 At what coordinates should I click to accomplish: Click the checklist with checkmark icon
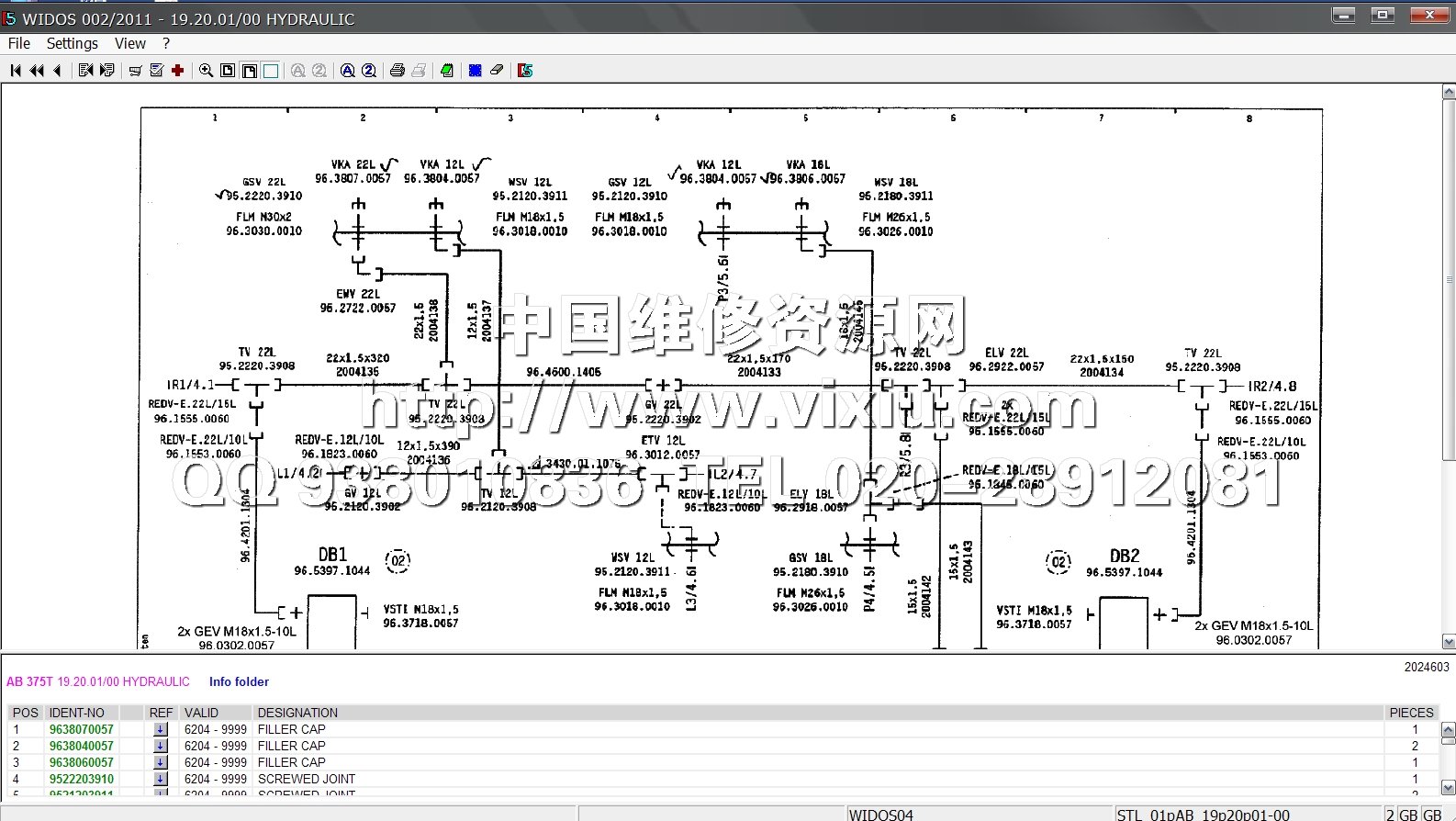tap(156, 71)
